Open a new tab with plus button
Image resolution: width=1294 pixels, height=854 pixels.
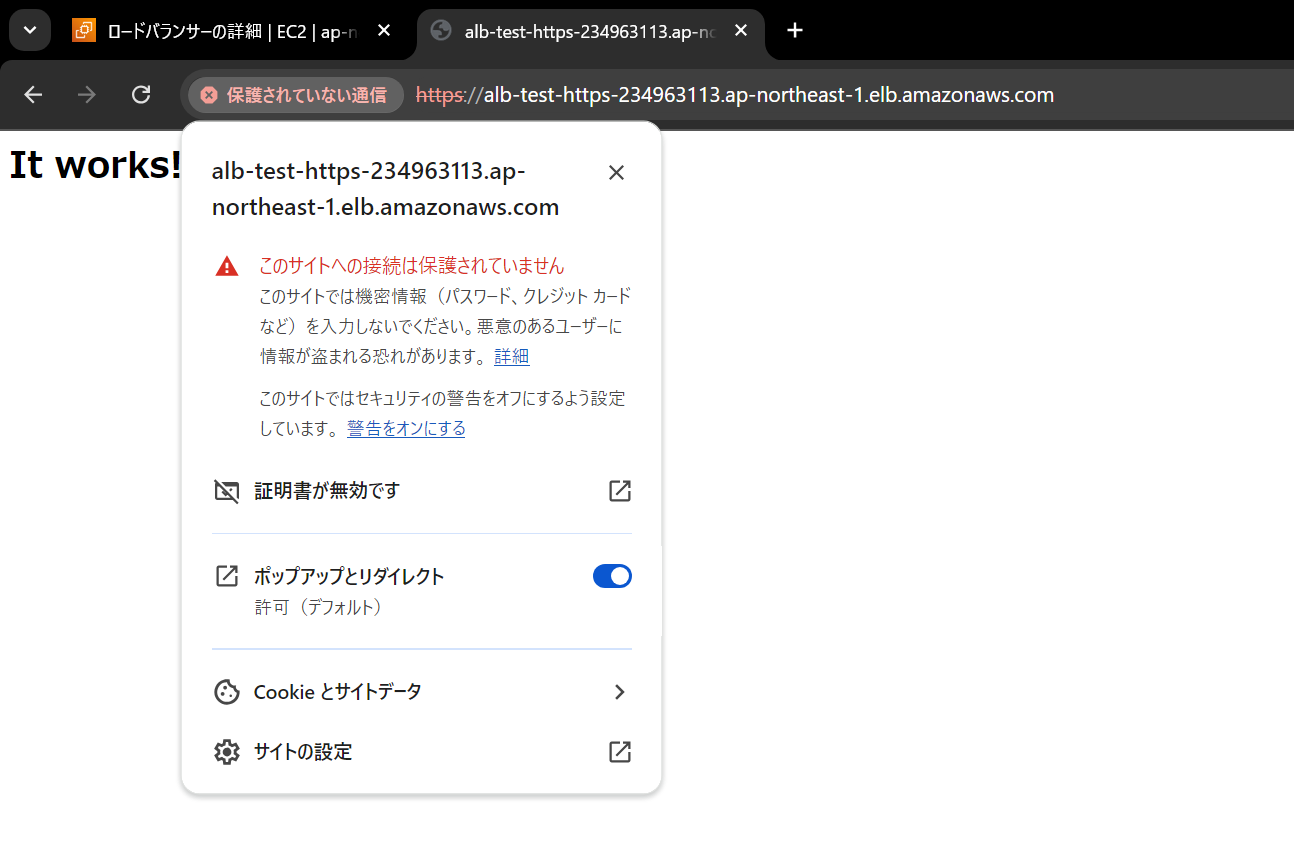795,31
